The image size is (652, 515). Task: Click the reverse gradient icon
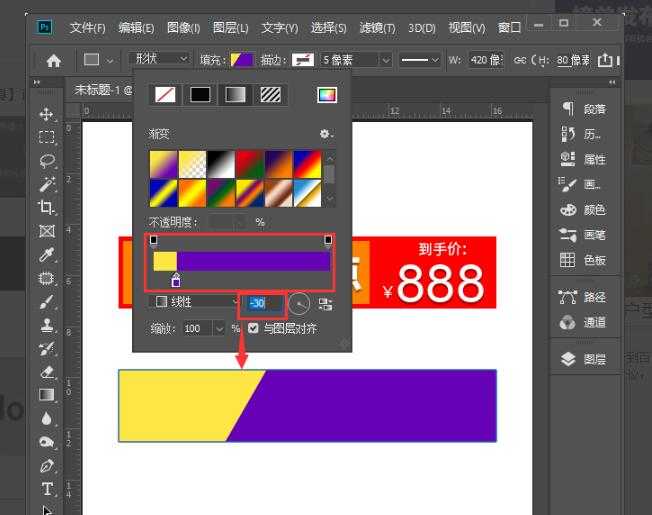click(x=325, y=303)
